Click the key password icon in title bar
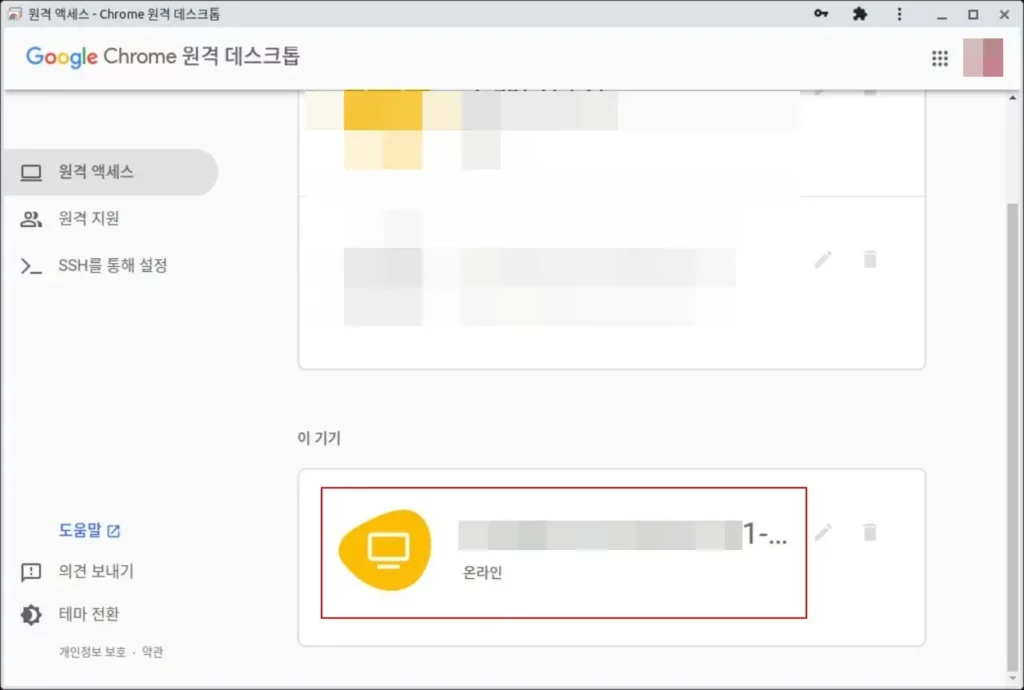This screenshot has width=1024, height=690. [821, 14]
